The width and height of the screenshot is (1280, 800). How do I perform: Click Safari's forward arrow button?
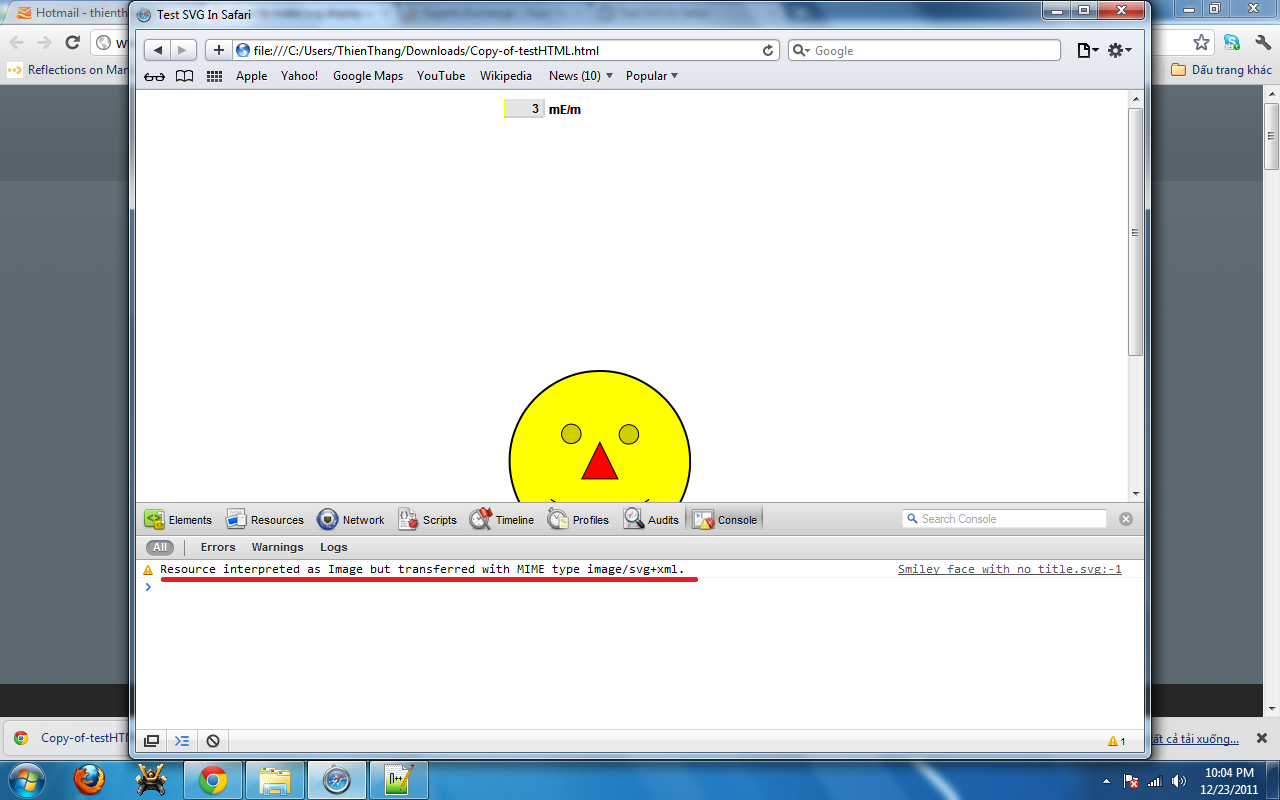[x=183, y=50]
